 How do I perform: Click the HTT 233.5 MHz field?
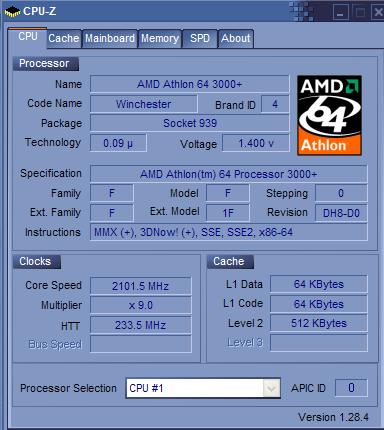coord(141,325)
